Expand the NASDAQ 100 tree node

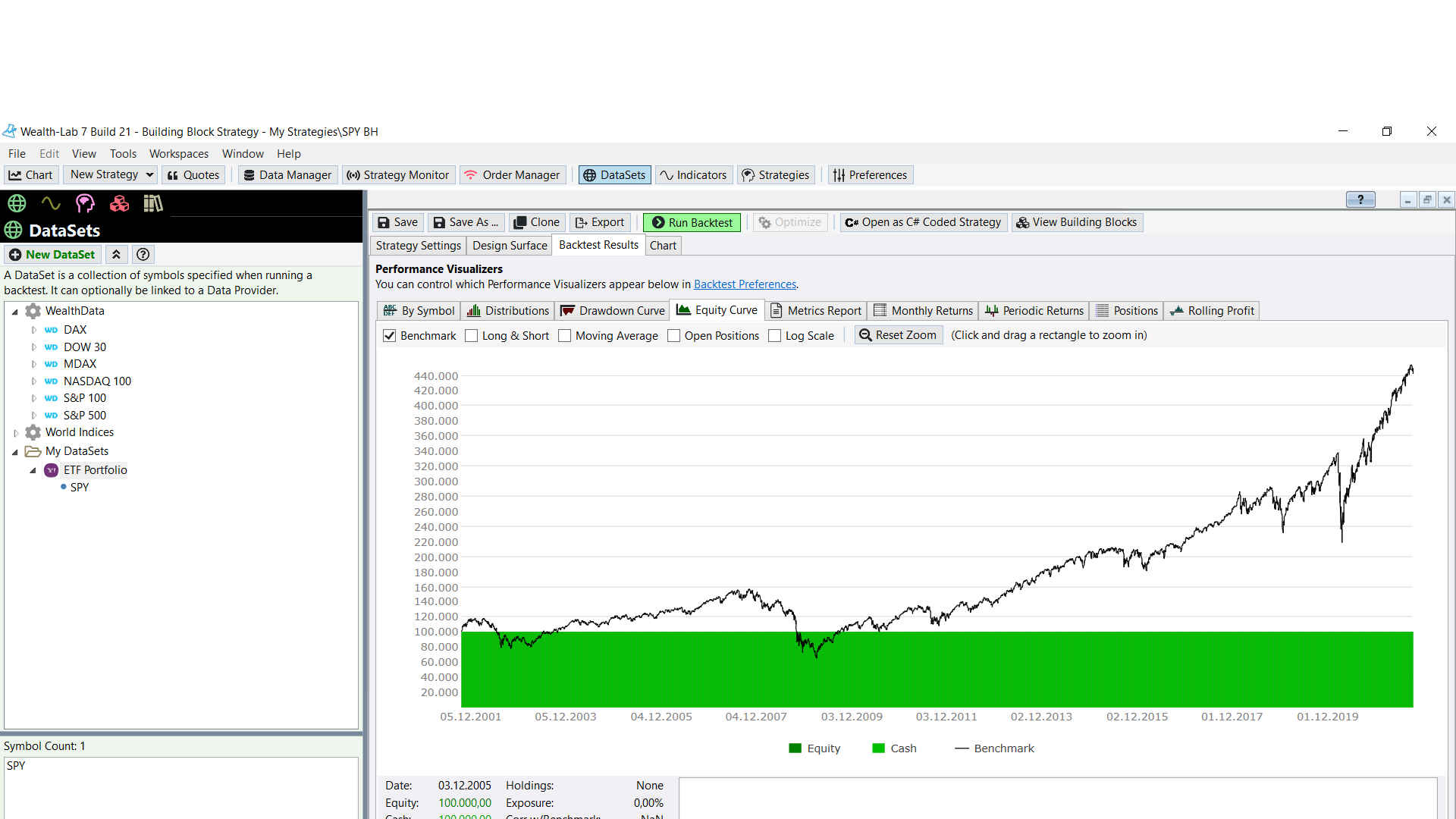34,381
